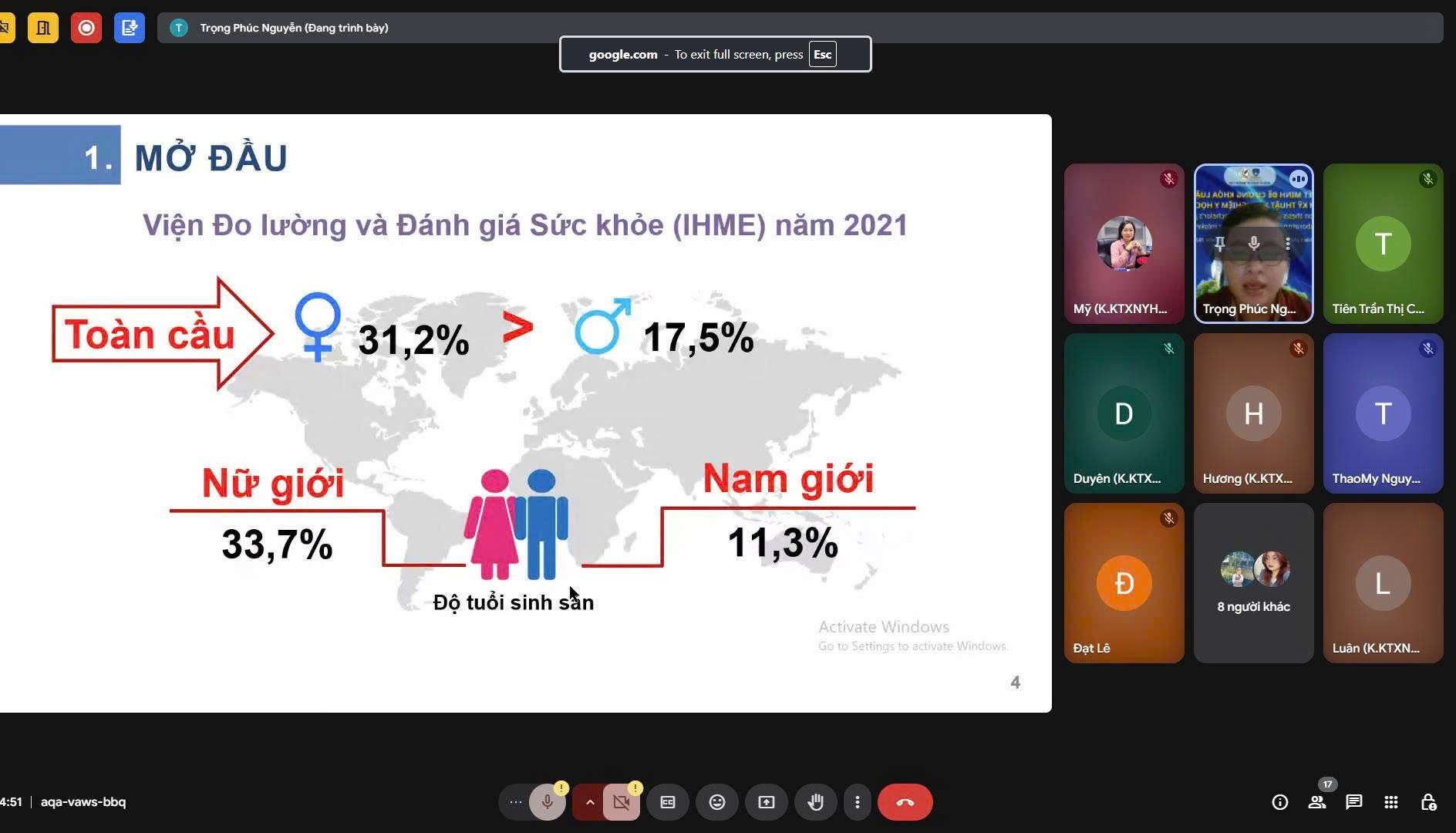The width and height of the screenshot is (1456, 833).
Task: Open audio options ellipsis beside microphone
Action: tap(515, 802)
